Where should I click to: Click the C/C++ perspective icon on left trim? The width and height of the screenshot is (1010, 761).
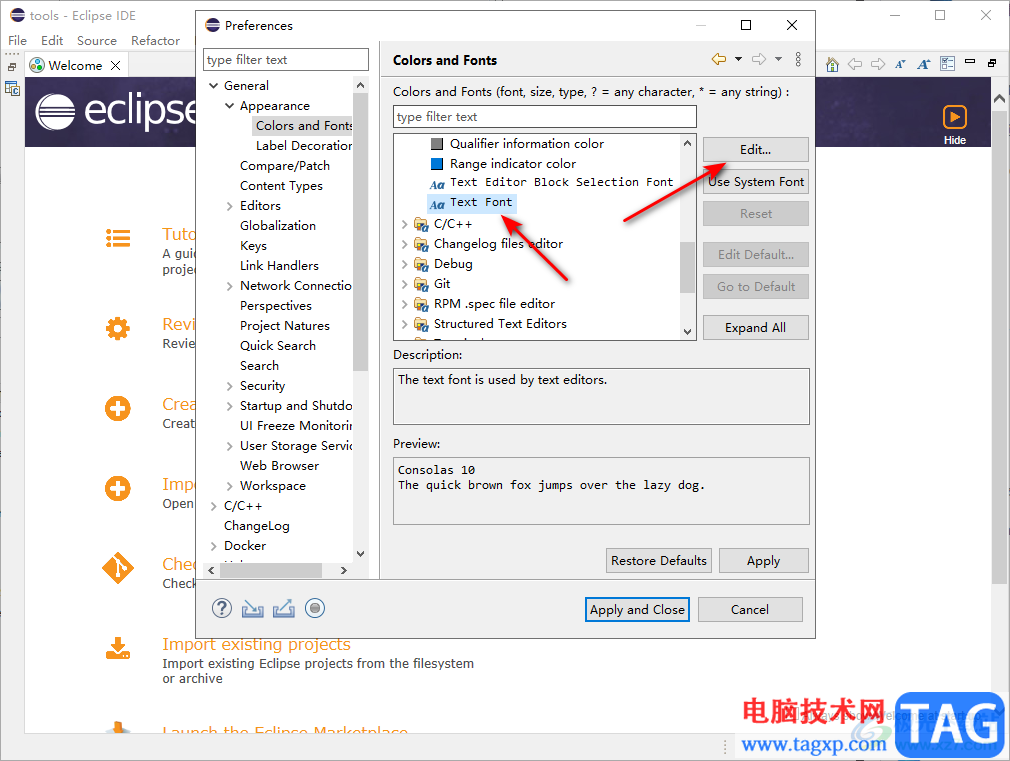coord(12,88)
